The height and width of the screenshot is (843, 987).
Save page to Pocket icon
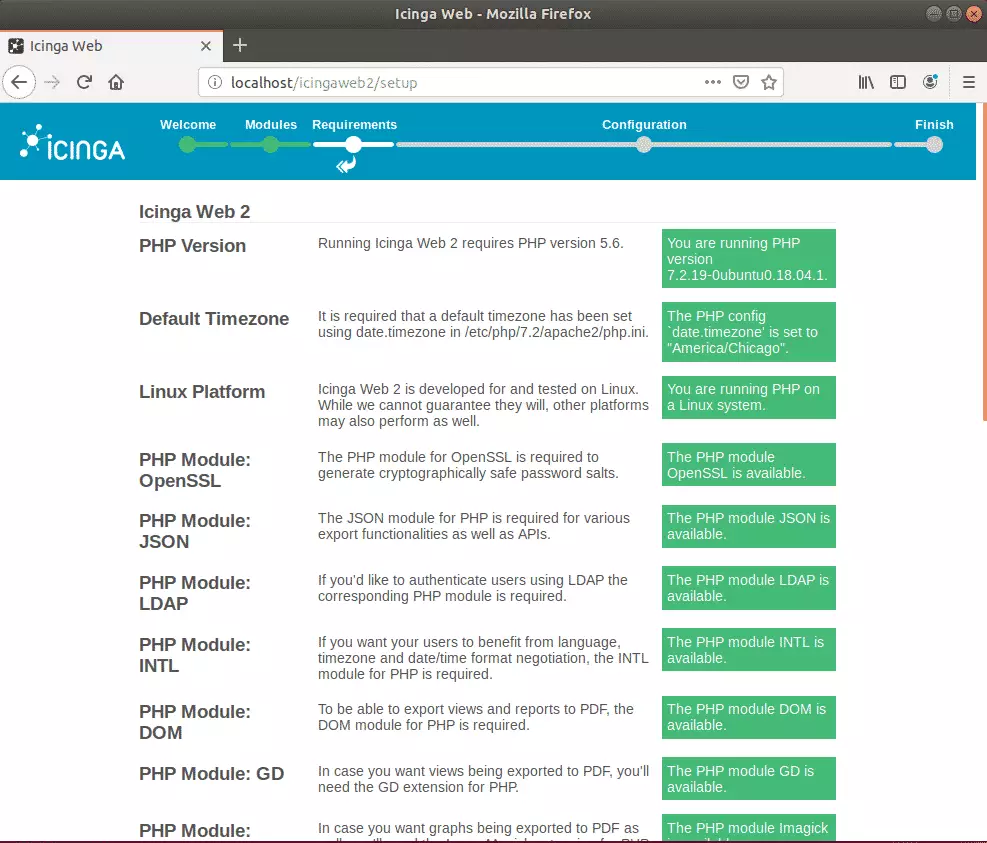coord(741,82)
